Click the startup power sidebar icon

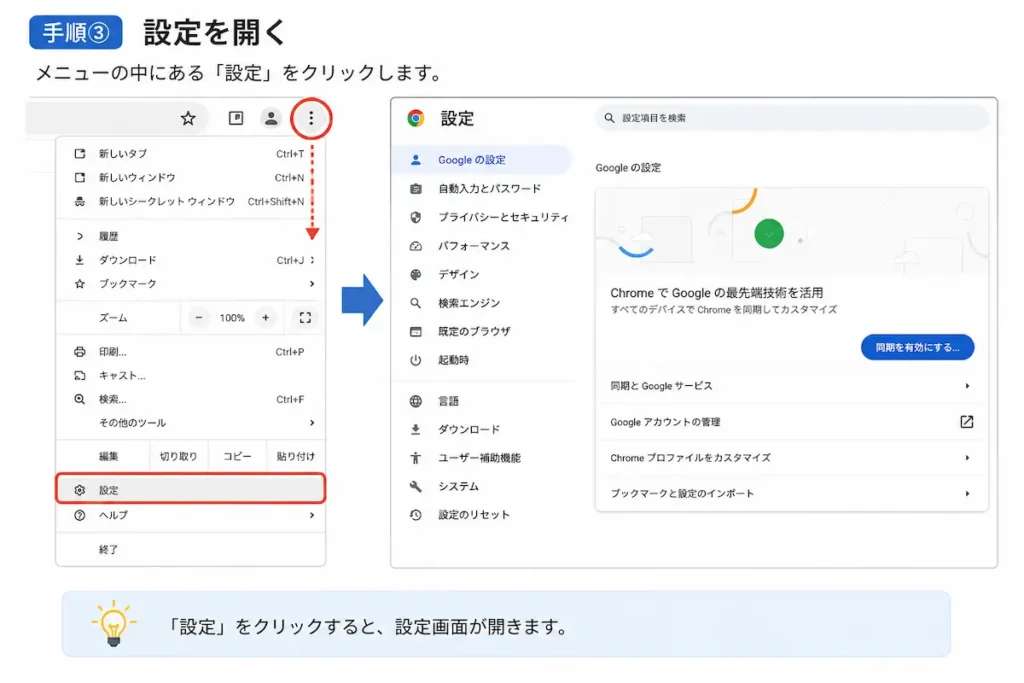pyautogui.click(x=415, y=360)
